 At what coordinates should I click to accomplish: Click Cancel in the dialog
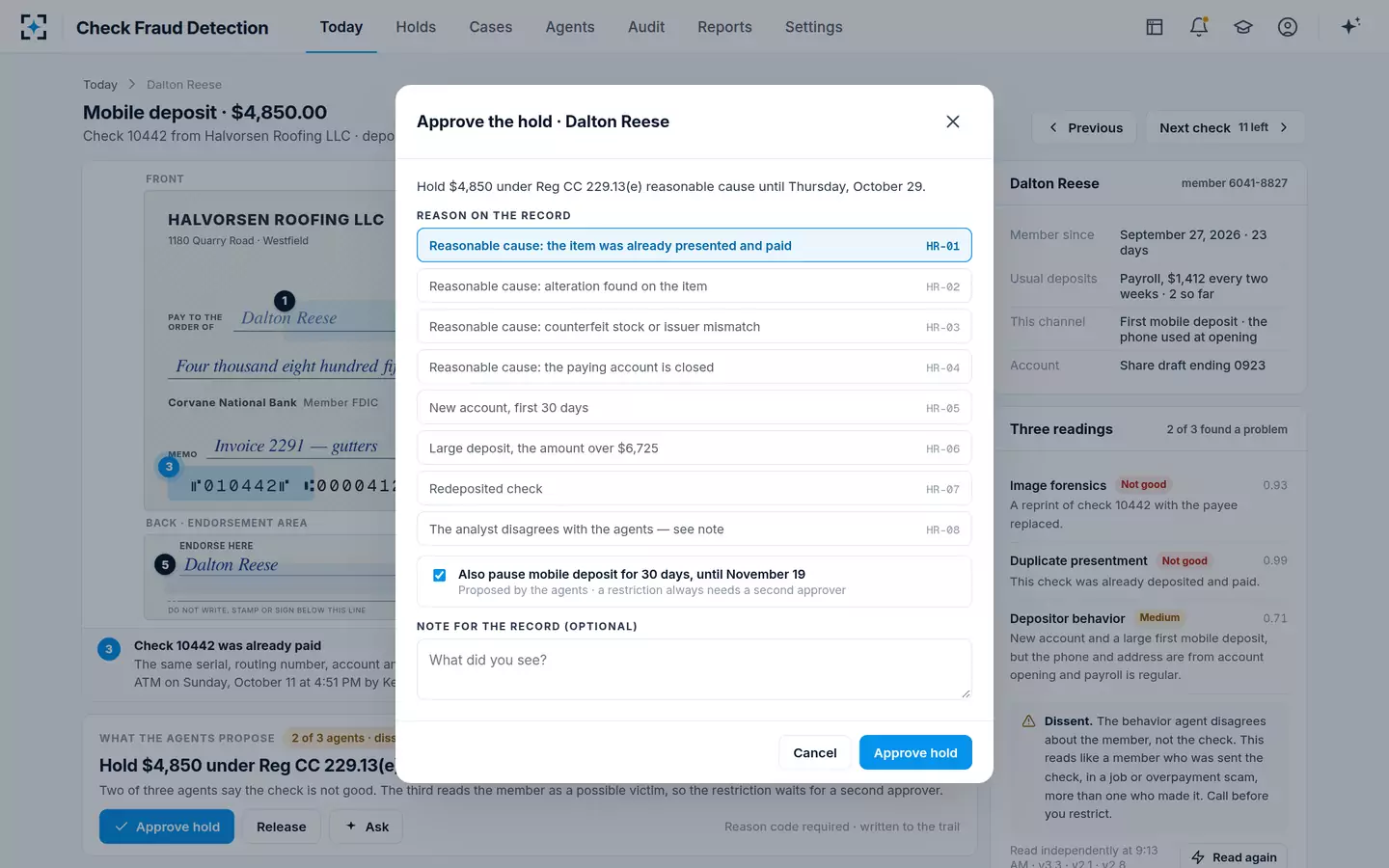click(815, 752)
